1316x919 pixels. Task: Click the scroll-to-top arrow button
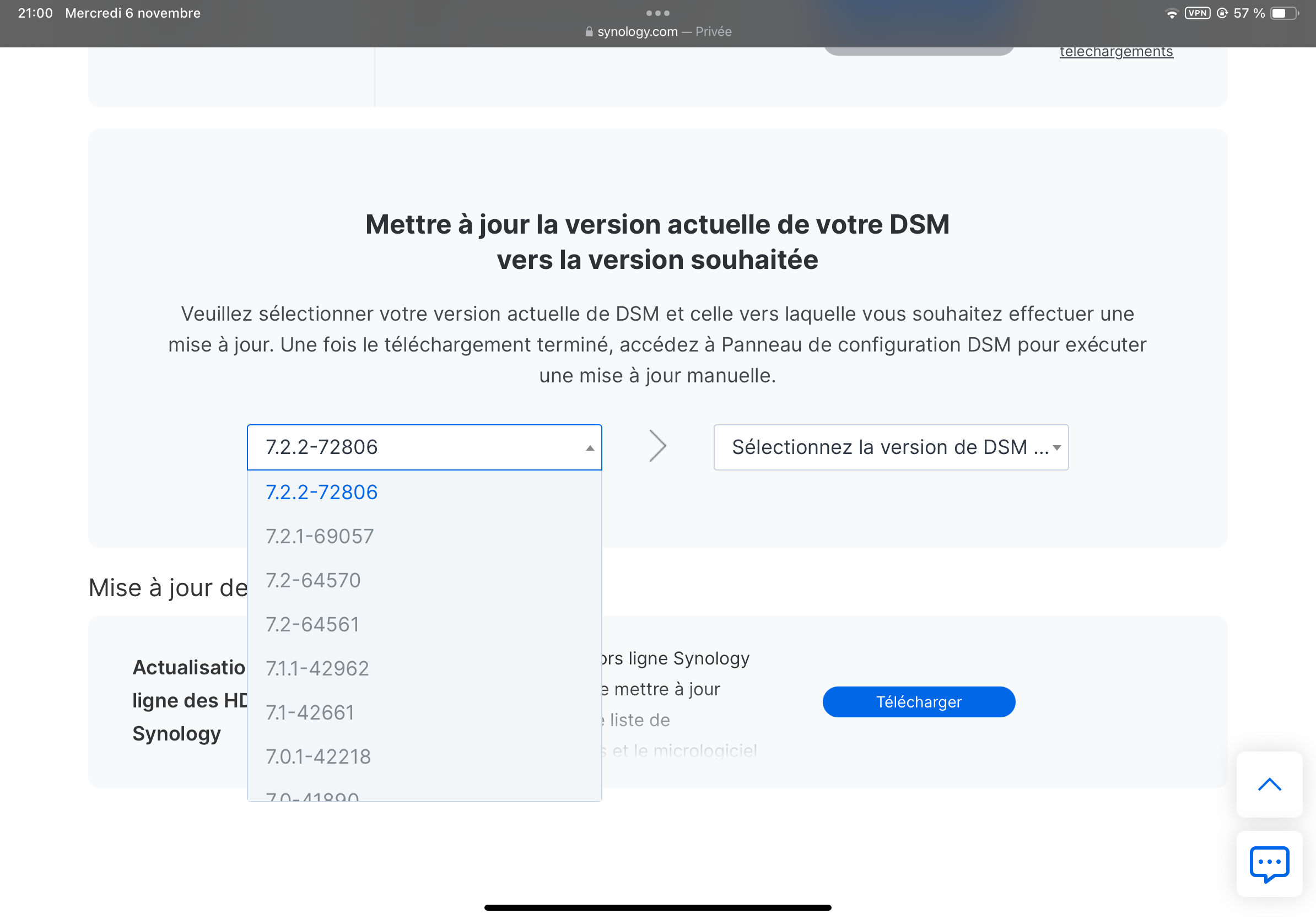click(1269, 784)
